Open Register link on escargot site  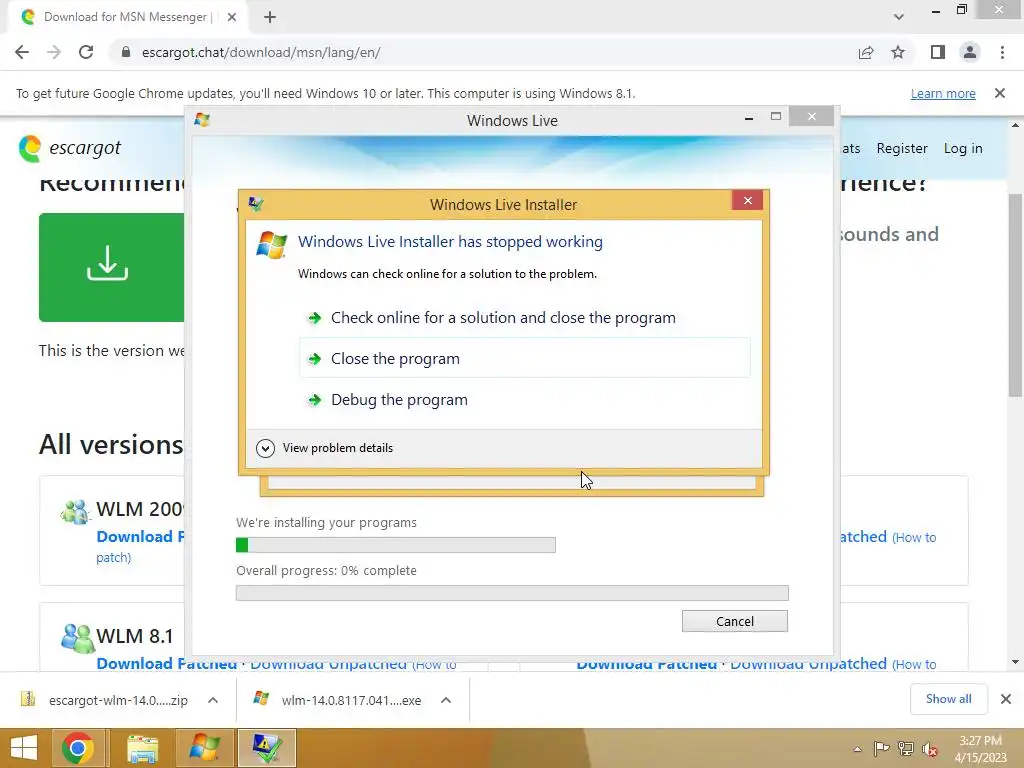(902, 148)
